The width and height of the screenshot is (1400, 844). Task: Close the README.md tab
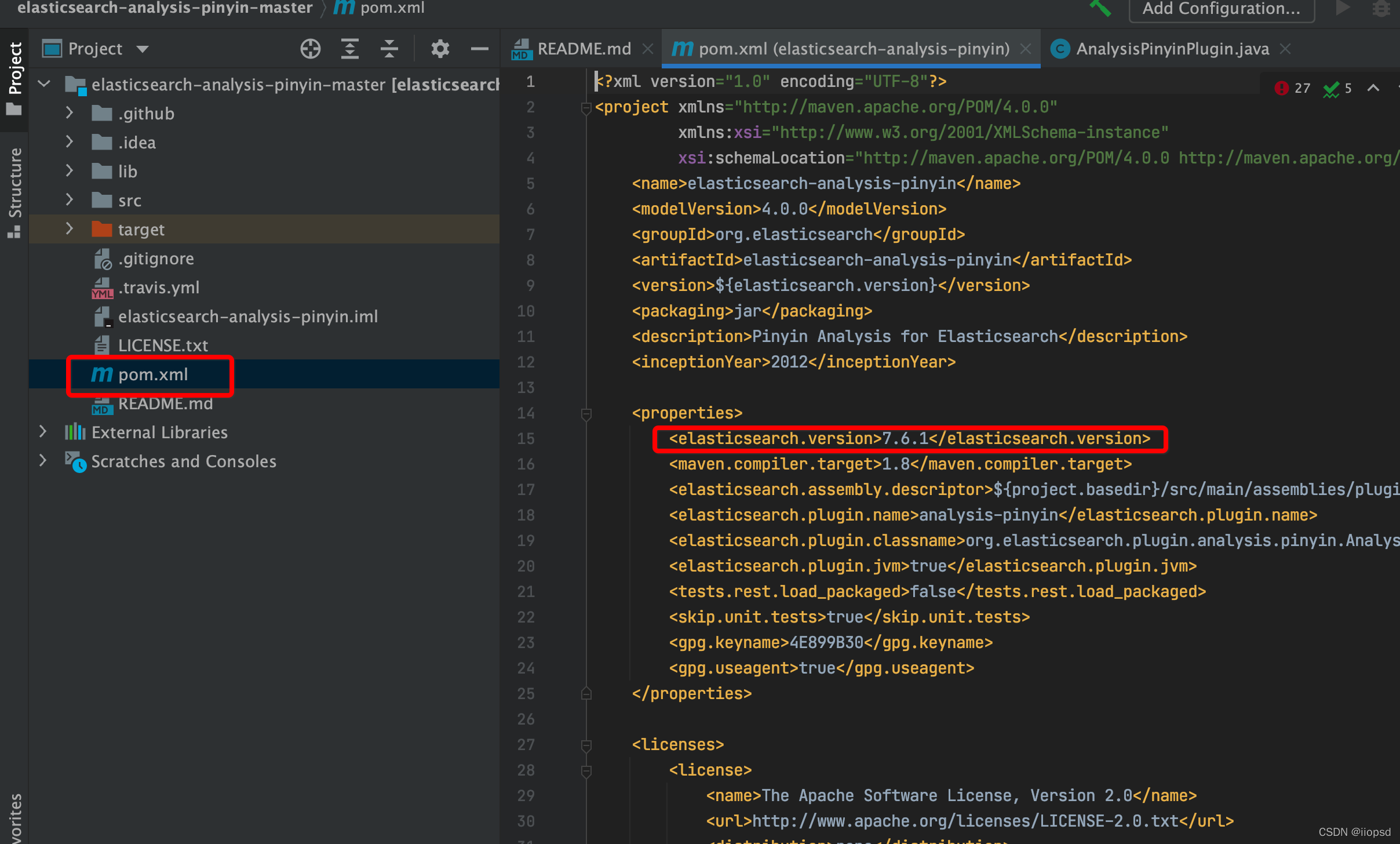(x=648, y=49)
